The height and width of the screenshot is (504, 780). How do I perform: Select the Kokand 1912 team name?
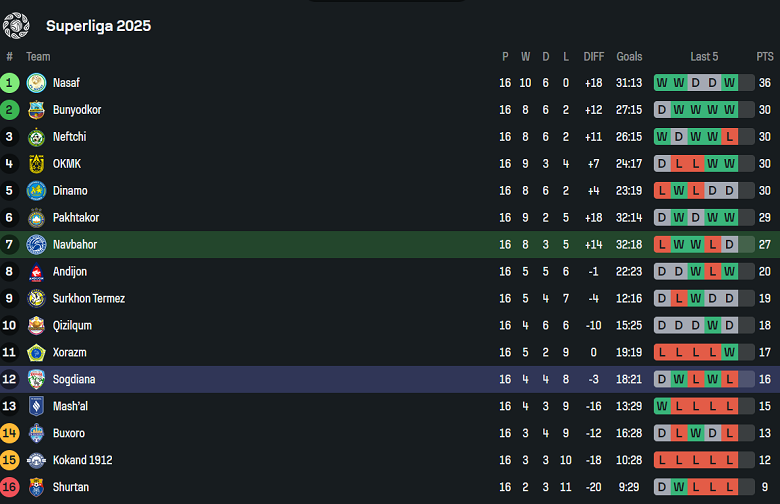[x=82, y=461]
